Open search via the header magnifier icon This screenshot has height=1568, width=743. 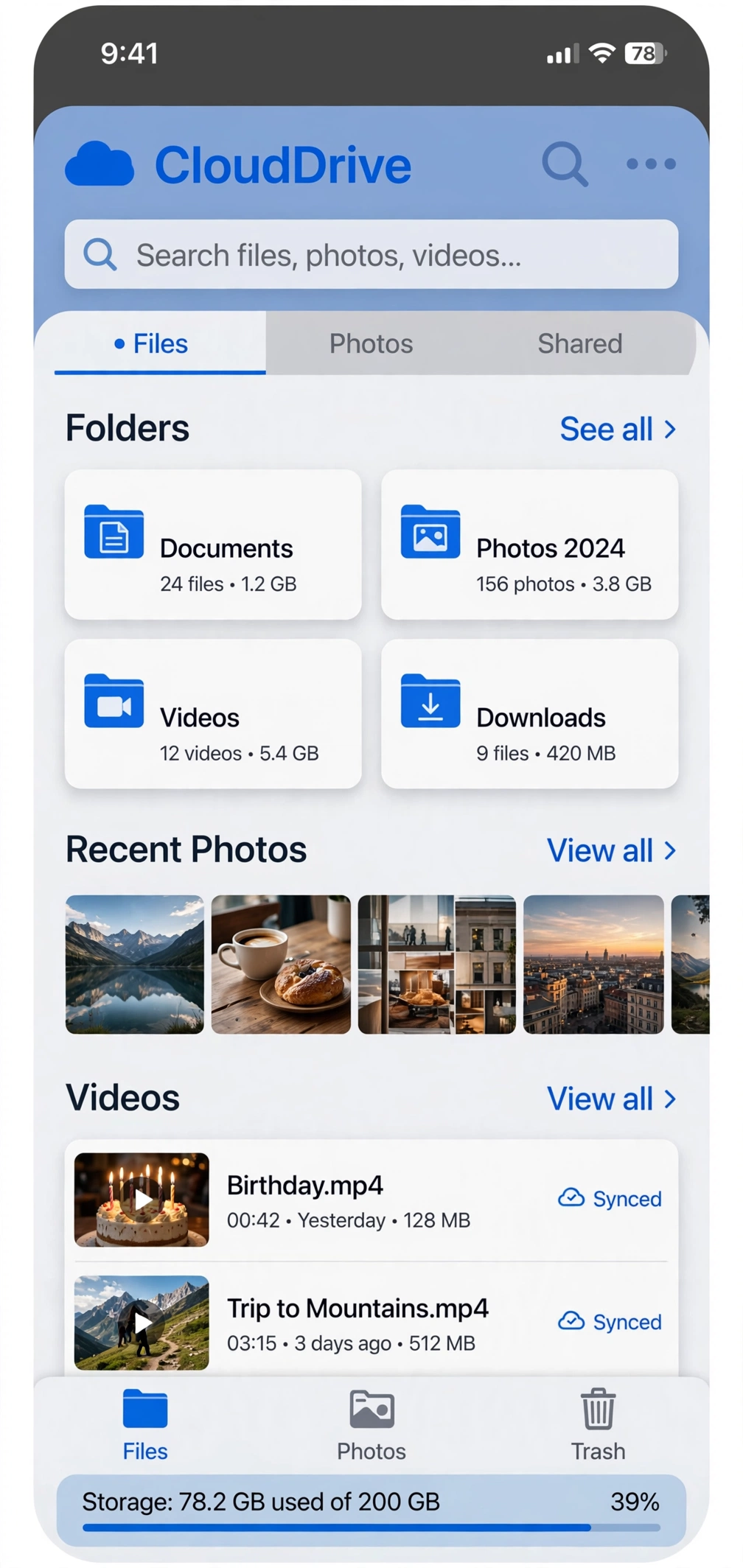(x=565, y=164)
